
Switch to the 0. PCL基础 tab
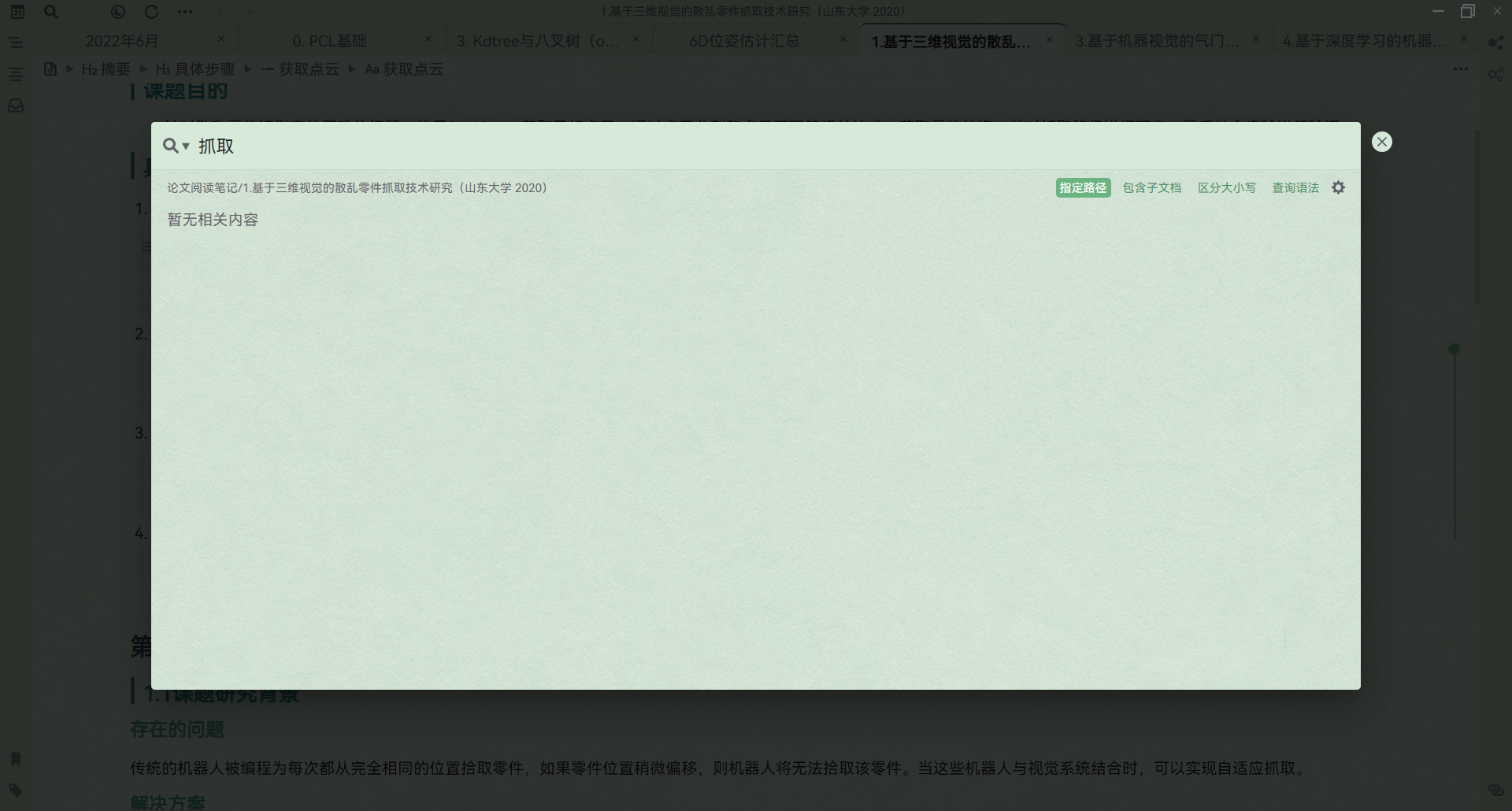tap(329, 41)
